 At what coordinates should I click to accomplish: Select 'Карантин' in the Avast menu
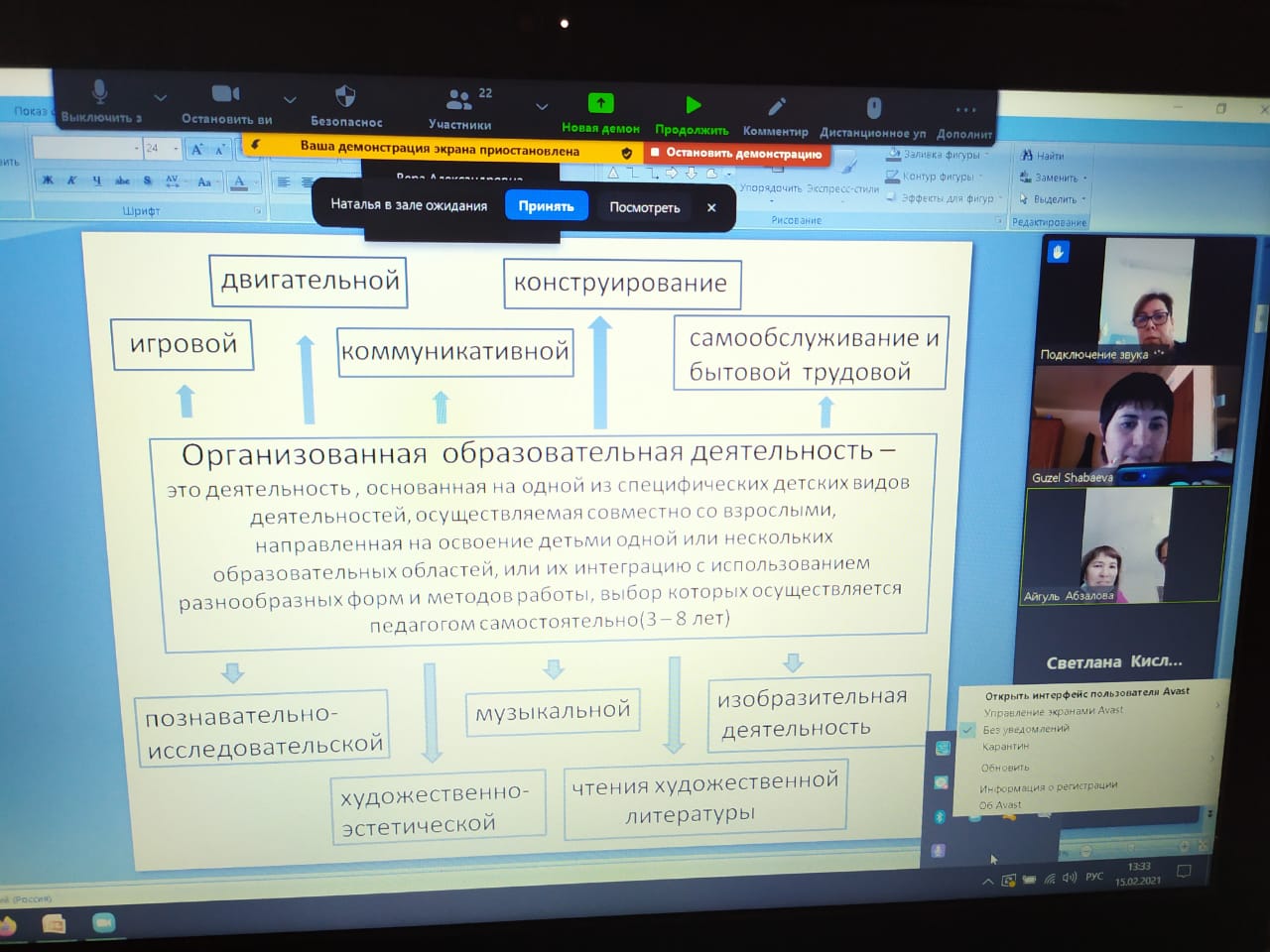click(1005, 747)
